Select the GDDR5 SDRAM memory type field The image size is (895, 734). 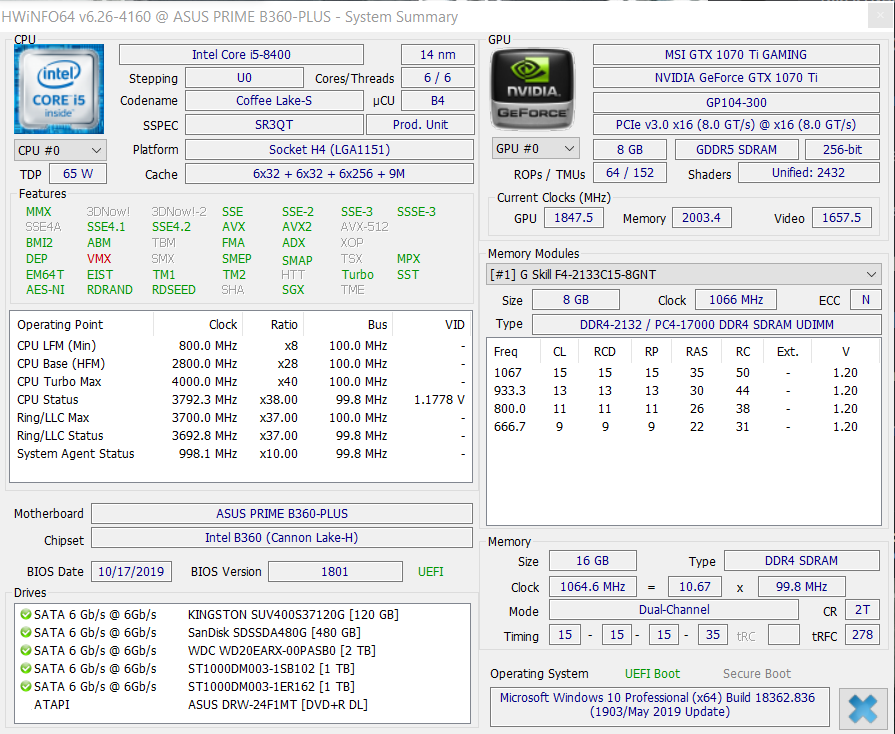pyautogui.click(x=736, y=150)
